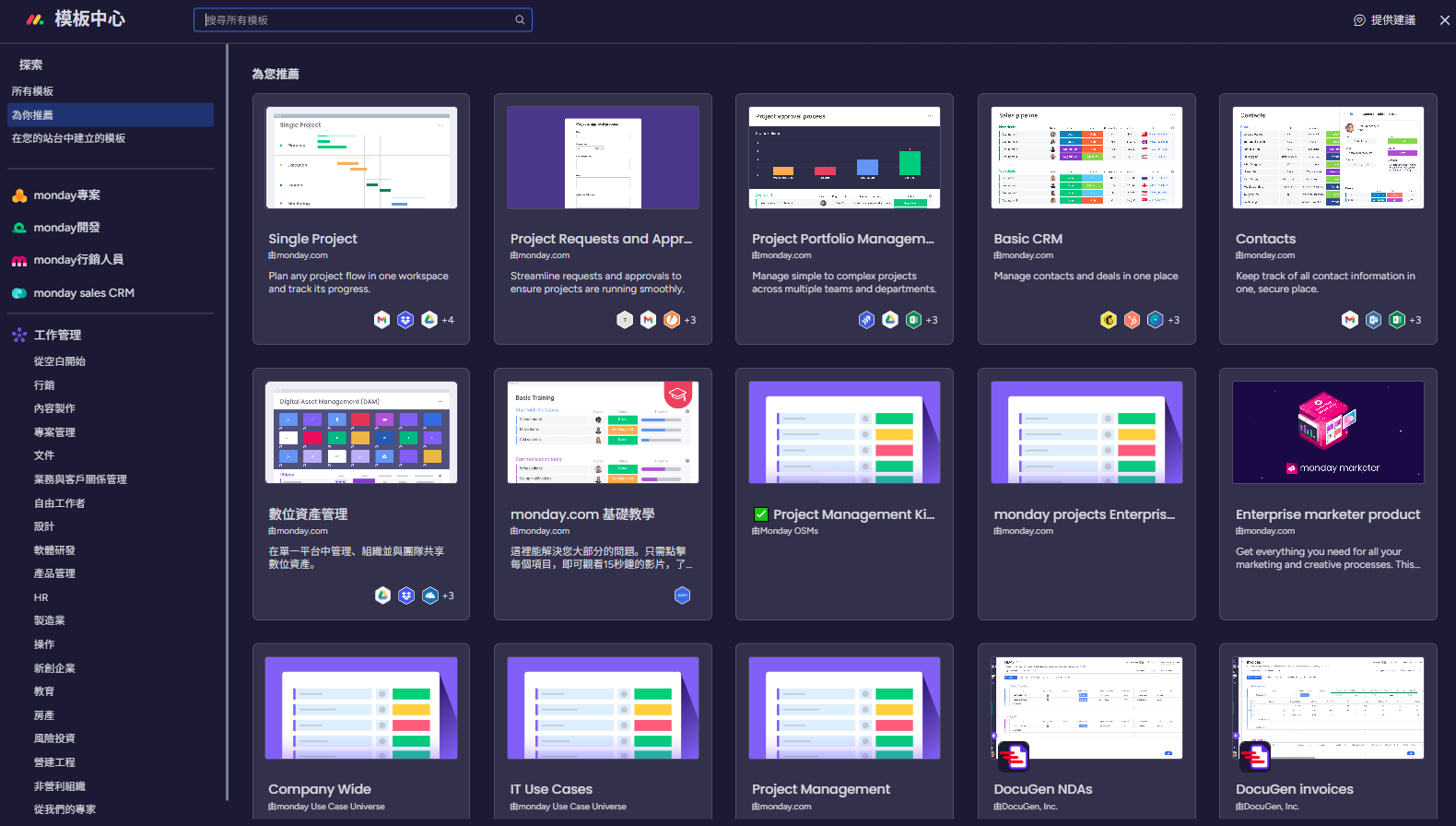1456x826 pixels.
Task: Open Project Requests and Approvals thumbnail
Action: [603, 158]
